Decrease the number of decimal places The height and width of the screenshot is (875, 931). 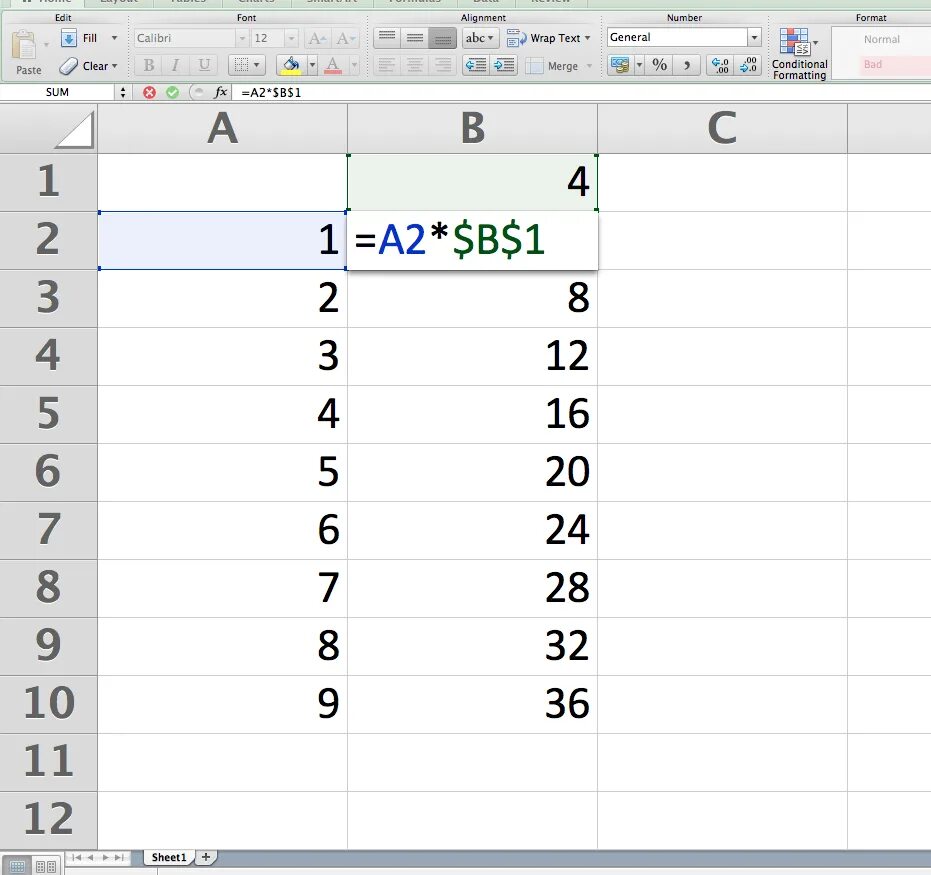[748, 65]
